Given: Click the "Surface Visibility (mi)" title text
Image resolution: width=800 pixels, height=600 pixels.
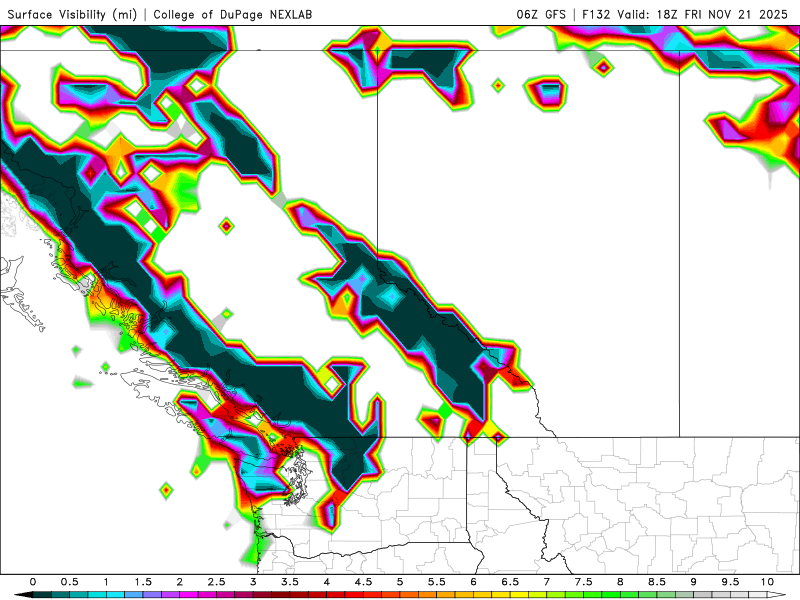Looking at the screenshot, I should click(x=72, y=14).
